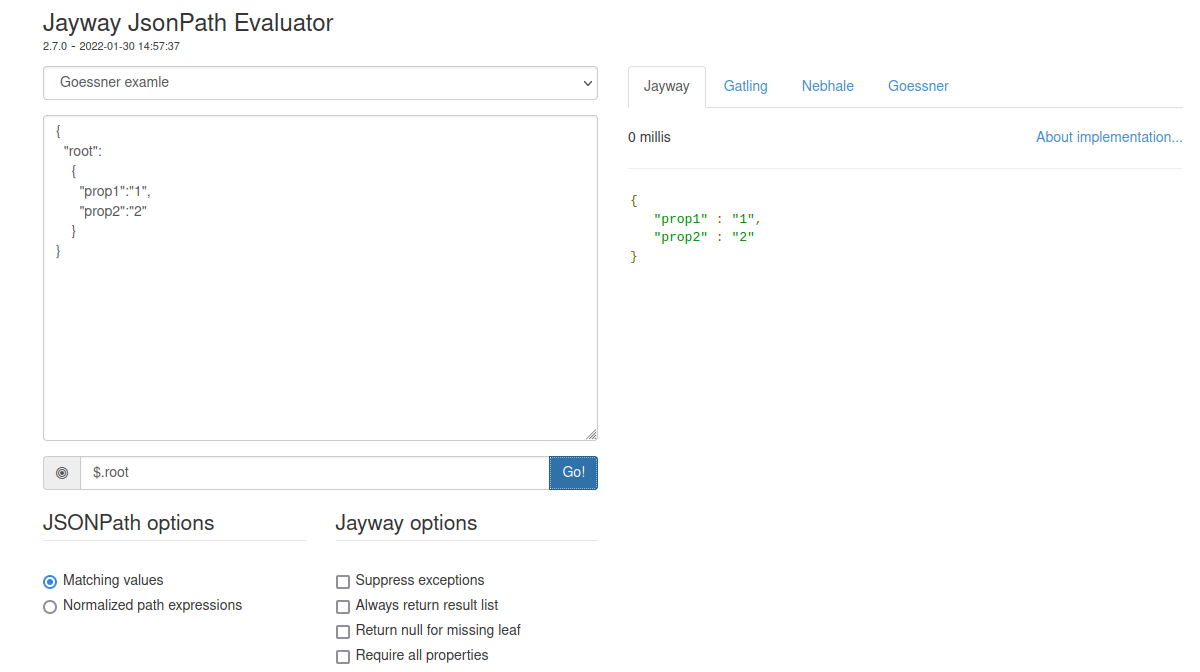The image size is (1200, 672).
Task: Click into the JSON input text area
Action: [x=320, y=278]
